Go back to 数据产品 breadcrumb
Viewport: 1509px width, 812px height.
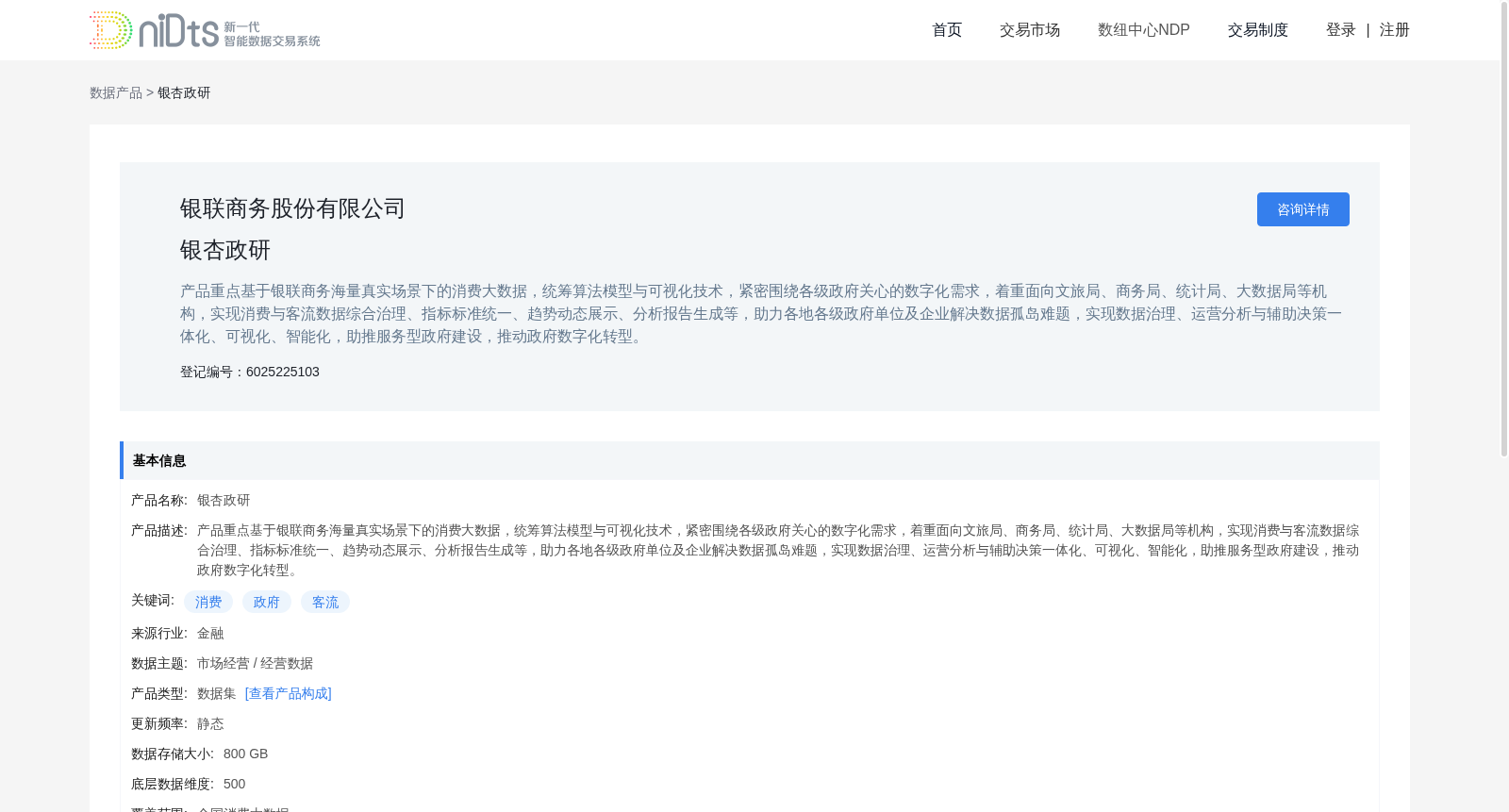click(x=116, y=92)
